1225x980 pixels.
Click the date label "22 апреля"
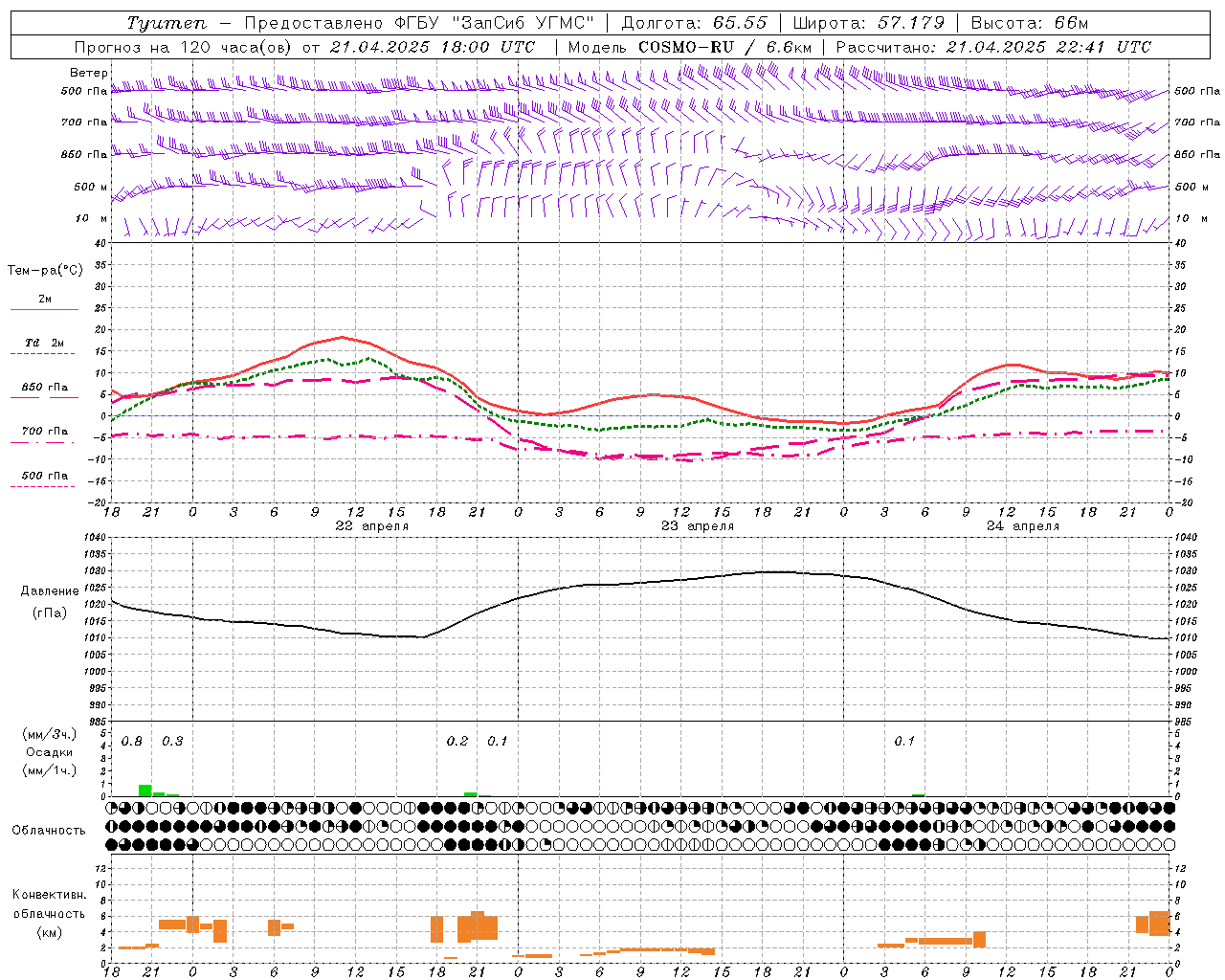[x=371, y=526]
